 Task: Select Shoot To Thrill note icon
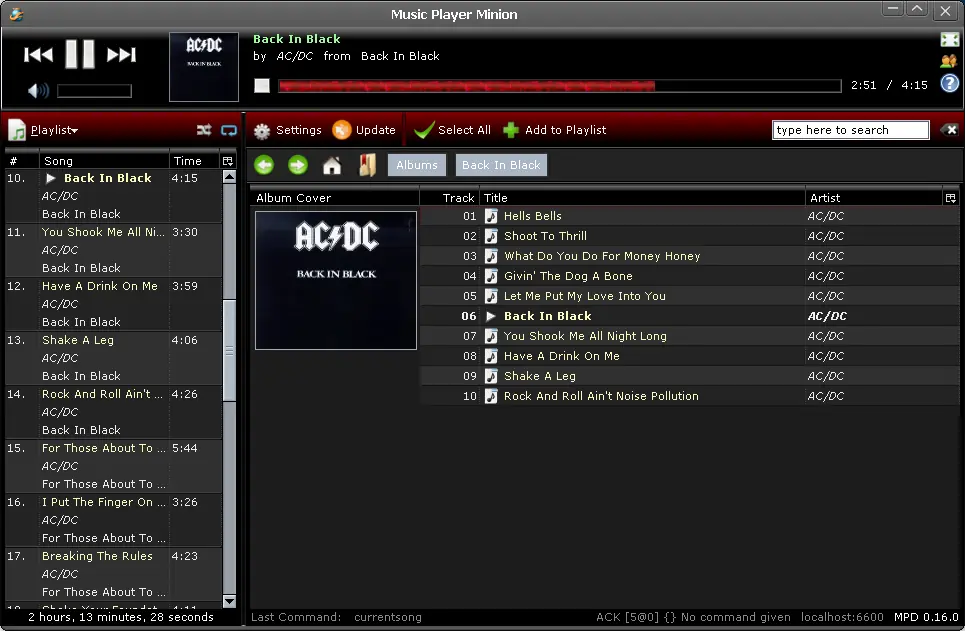pos(491,236)
